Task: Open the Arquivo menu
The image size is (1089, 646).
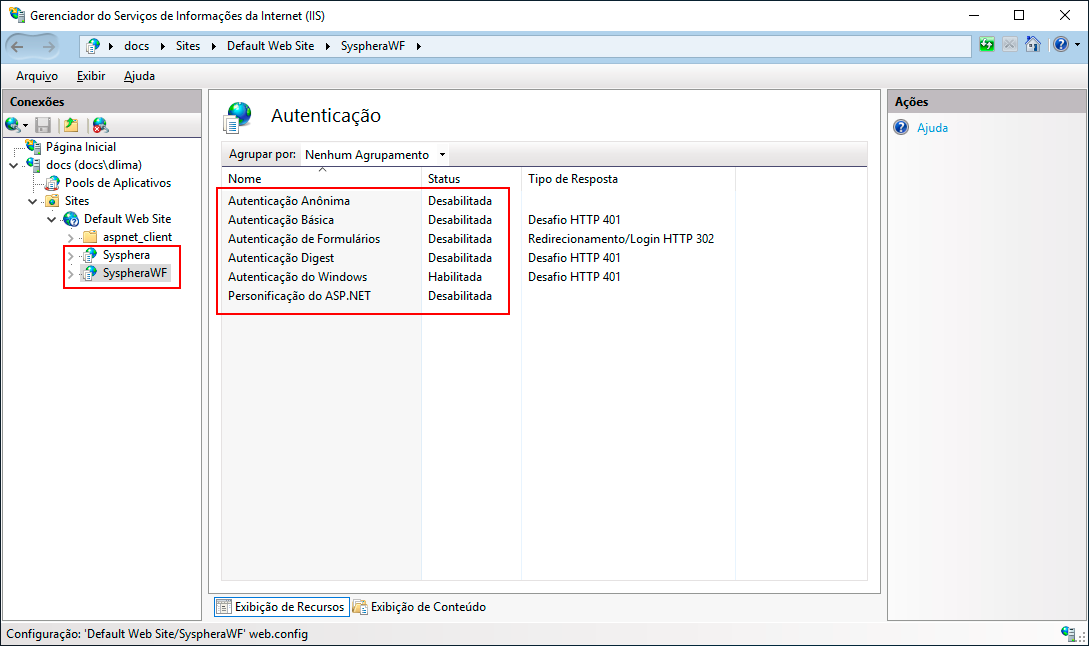Action: click(36, 76)
